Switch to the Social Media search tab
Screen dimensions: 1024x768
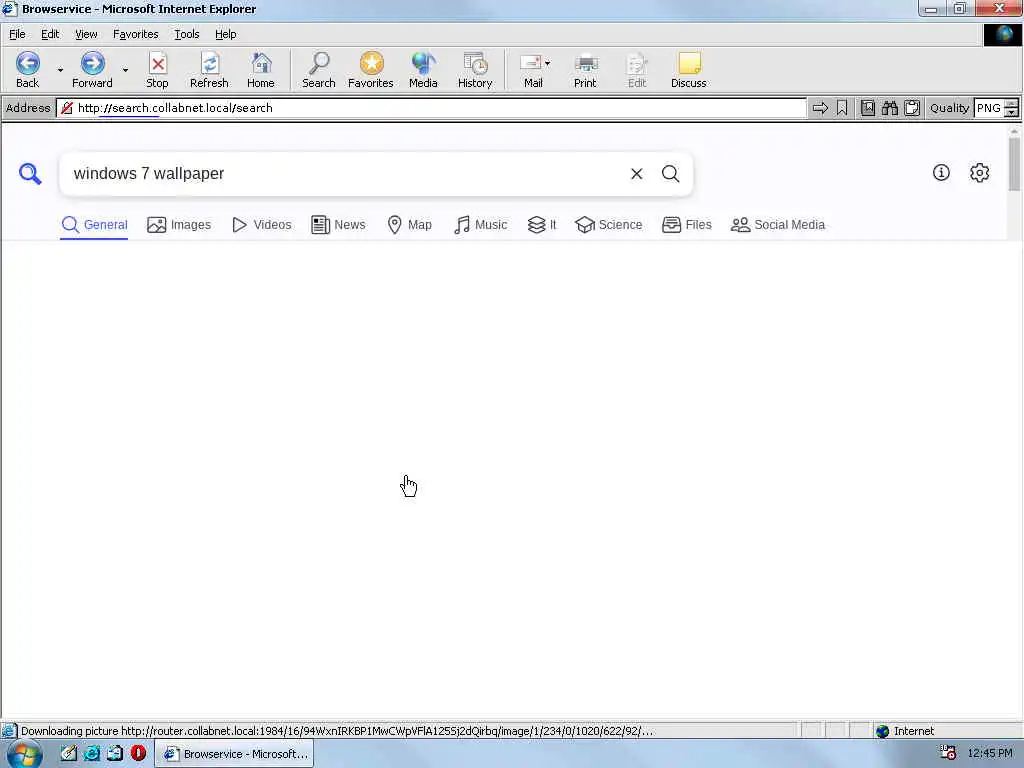point(778,225)
